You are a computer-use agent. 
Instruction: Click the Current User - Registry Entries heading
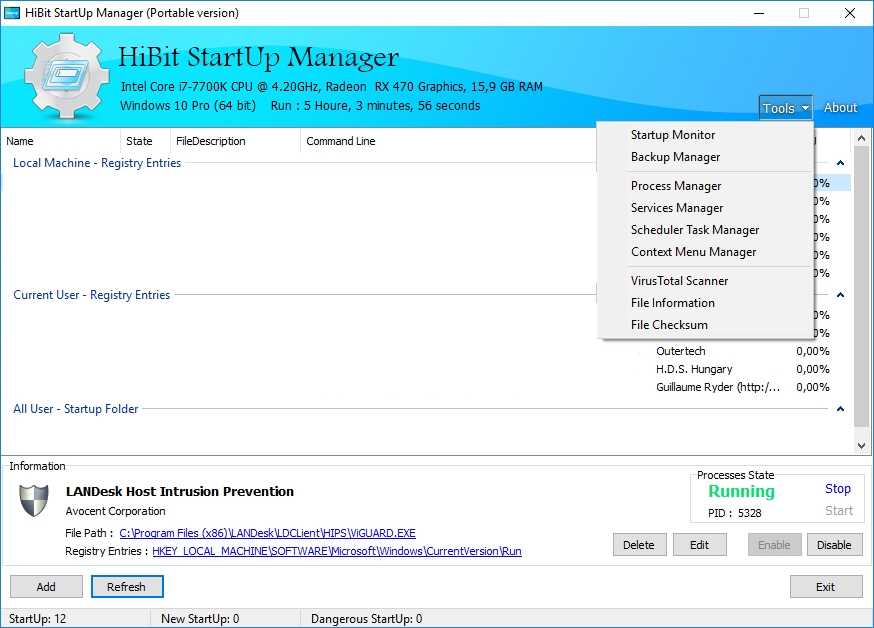pyautogui.click(x=91, y=295)
